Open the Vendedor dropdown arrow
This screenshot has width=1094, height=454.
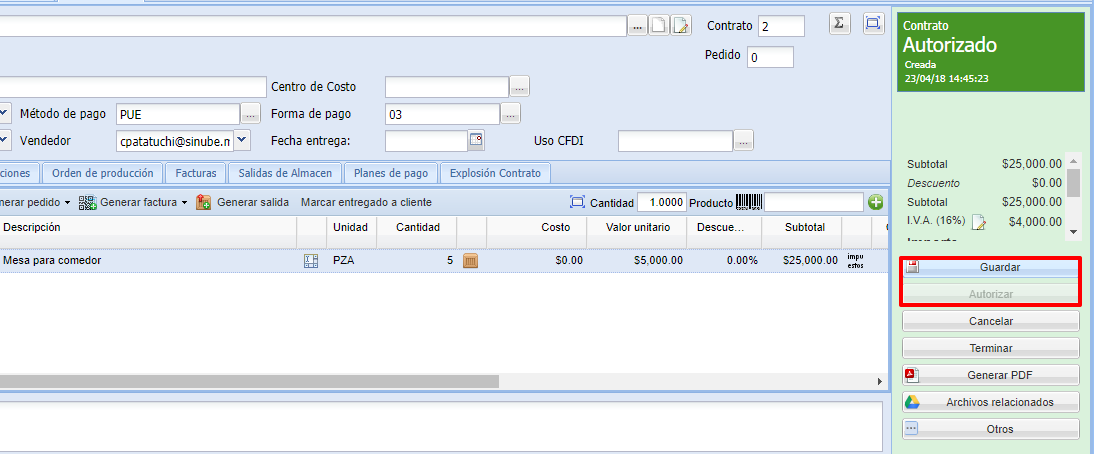pyautogui.click(x=242, y=140)
